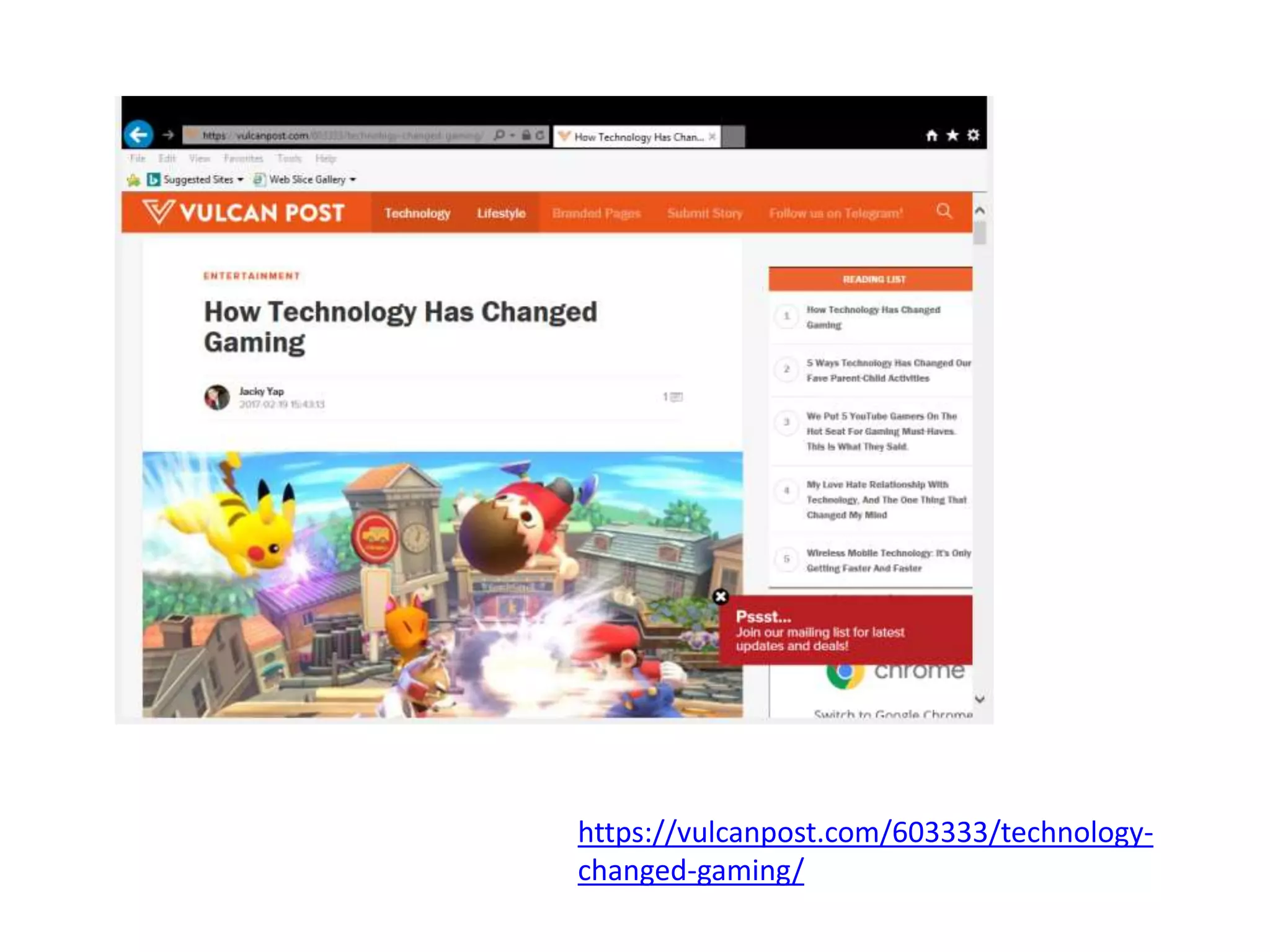Click the article headline How Technology Has Changed Gaming
1270x952 pixels.
click(x=401, y=327)
